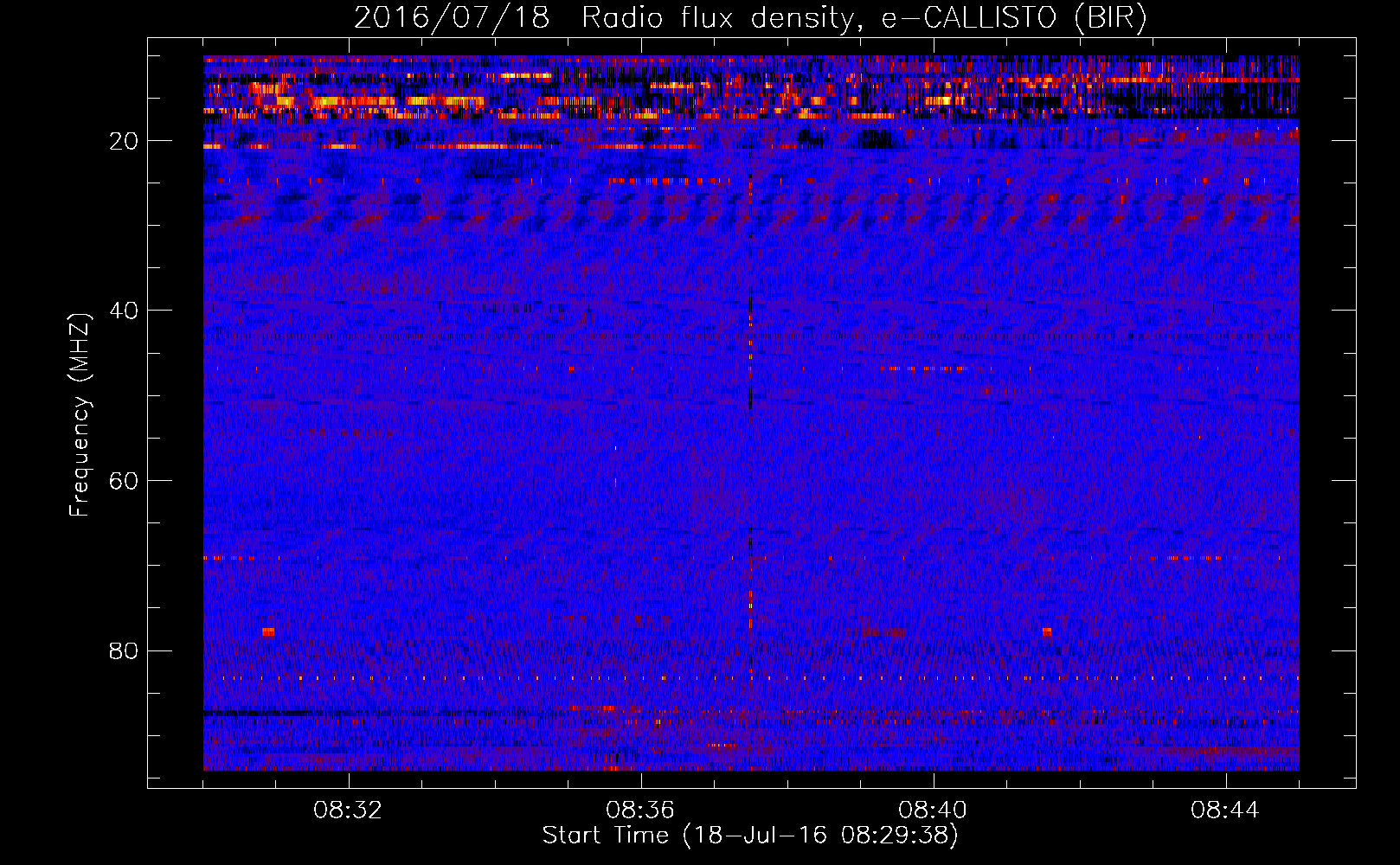Screen dimensions: 1400x865
Task: Click the 40 MHz frequency tick label
Action: coord(125,311)
